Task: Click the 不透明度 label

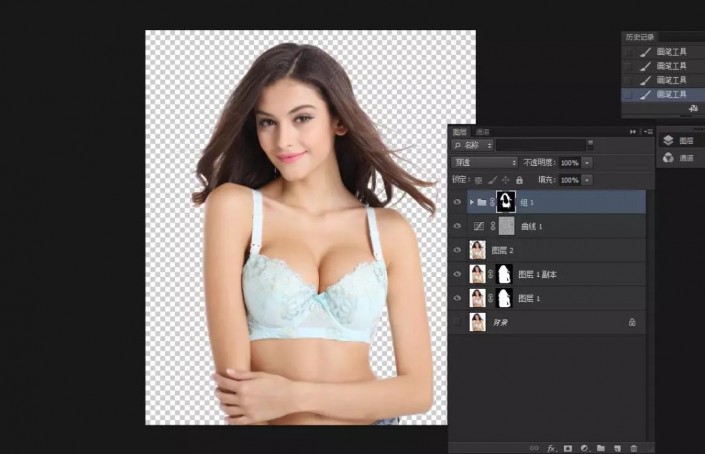Action: click(x=539, y=163)
